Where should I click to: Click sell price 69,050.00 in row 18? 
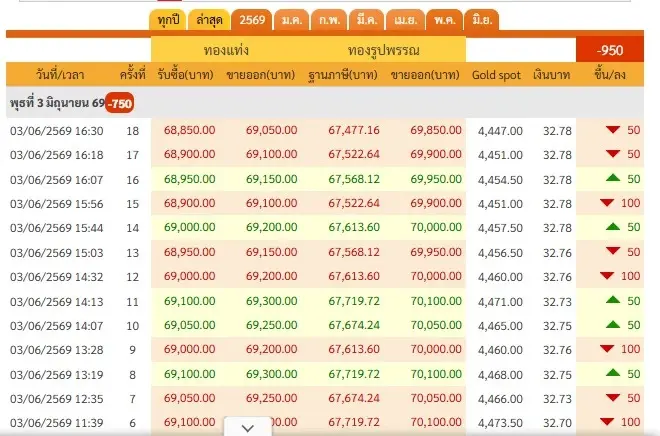pos(271,130)
